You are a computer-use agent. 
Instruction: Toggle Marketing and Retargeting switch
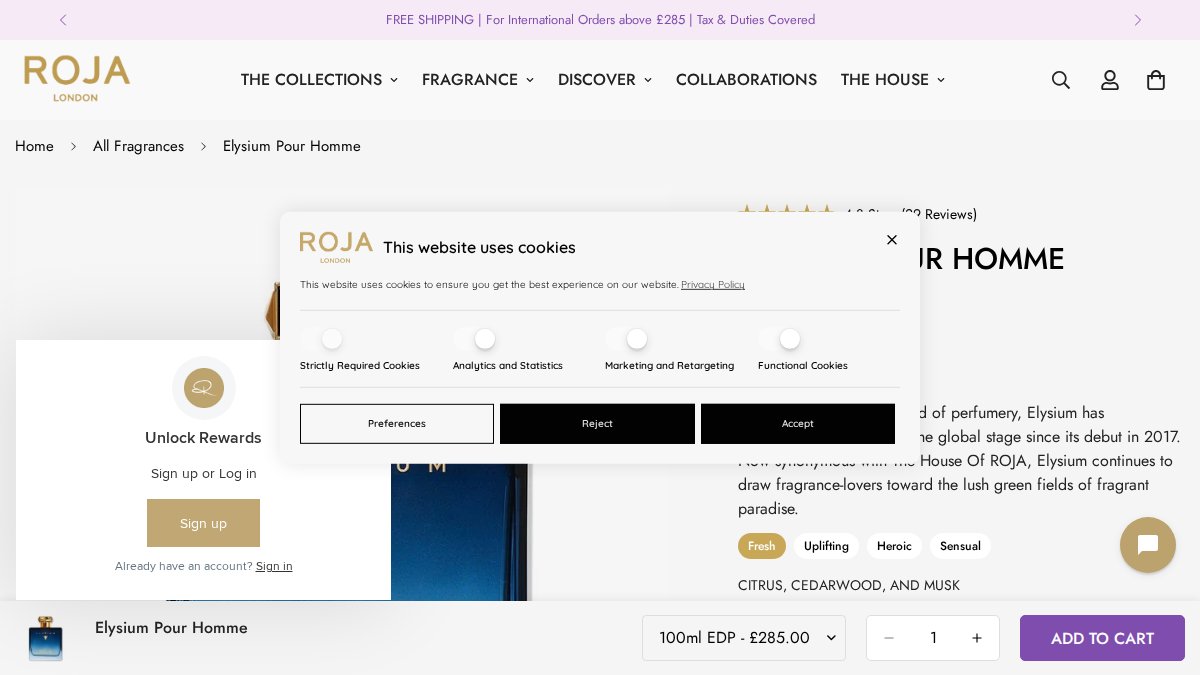[x=626, y=339]
